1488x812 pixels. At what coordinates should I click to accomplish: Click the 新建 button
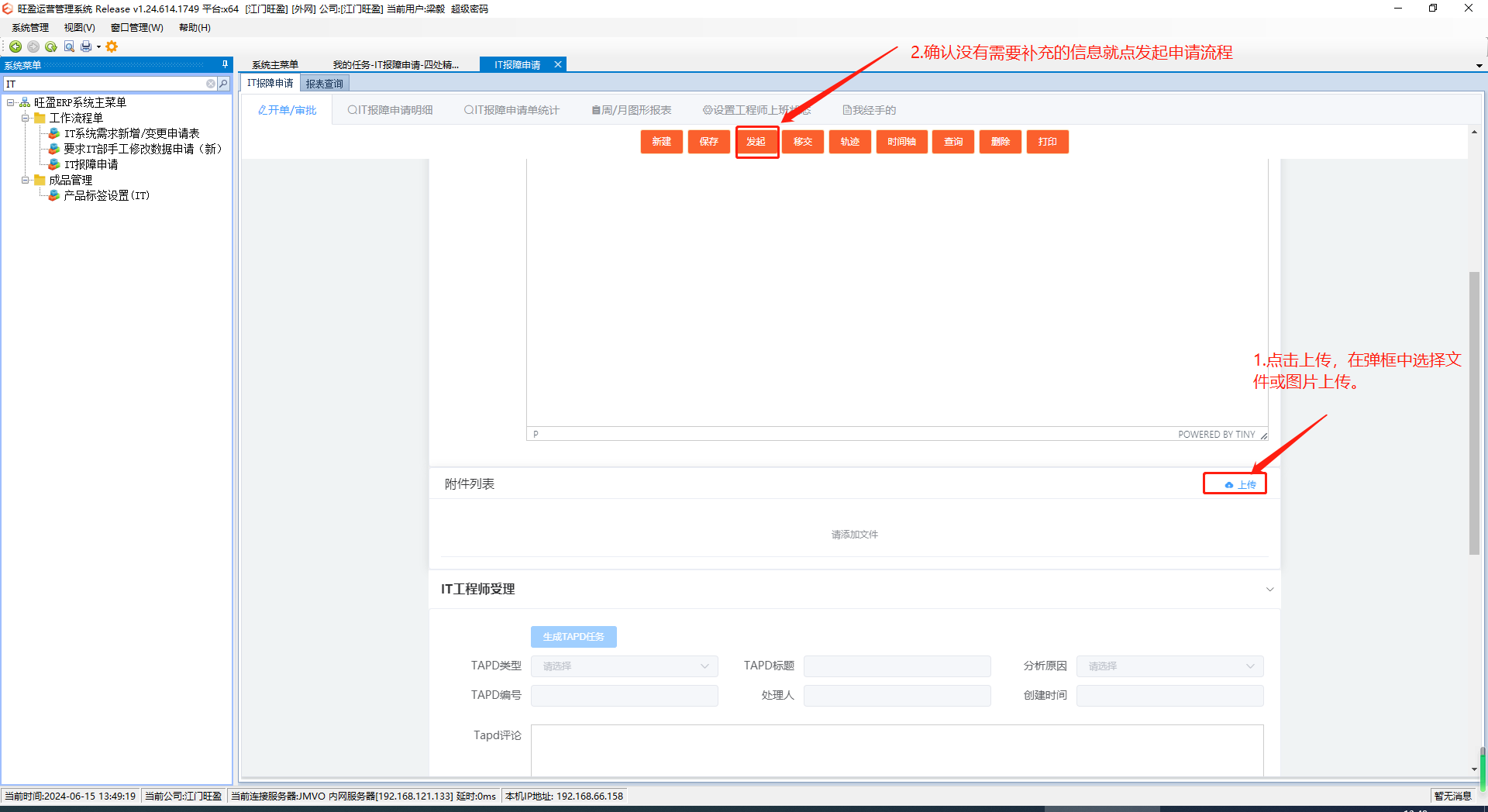click(661, 142)
